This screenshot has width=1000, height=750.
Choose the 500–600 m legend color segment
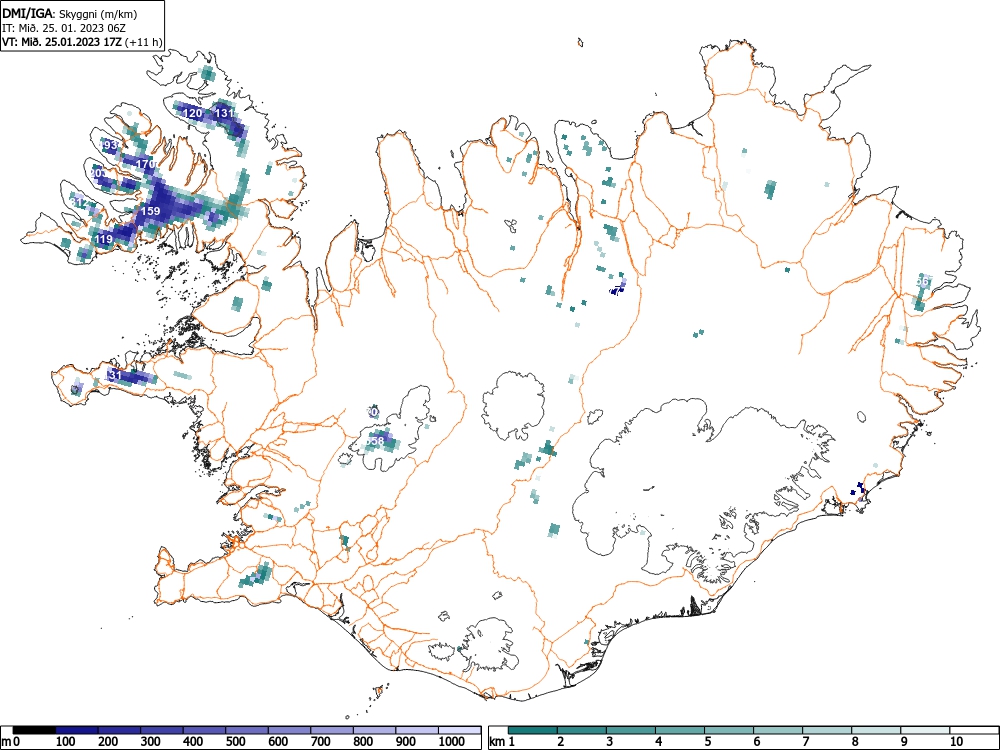point(247,730)
